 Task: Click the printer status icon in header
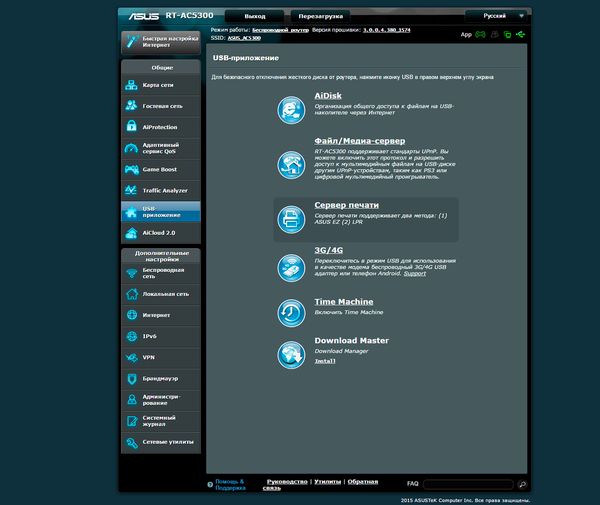(x=495, y=34)
